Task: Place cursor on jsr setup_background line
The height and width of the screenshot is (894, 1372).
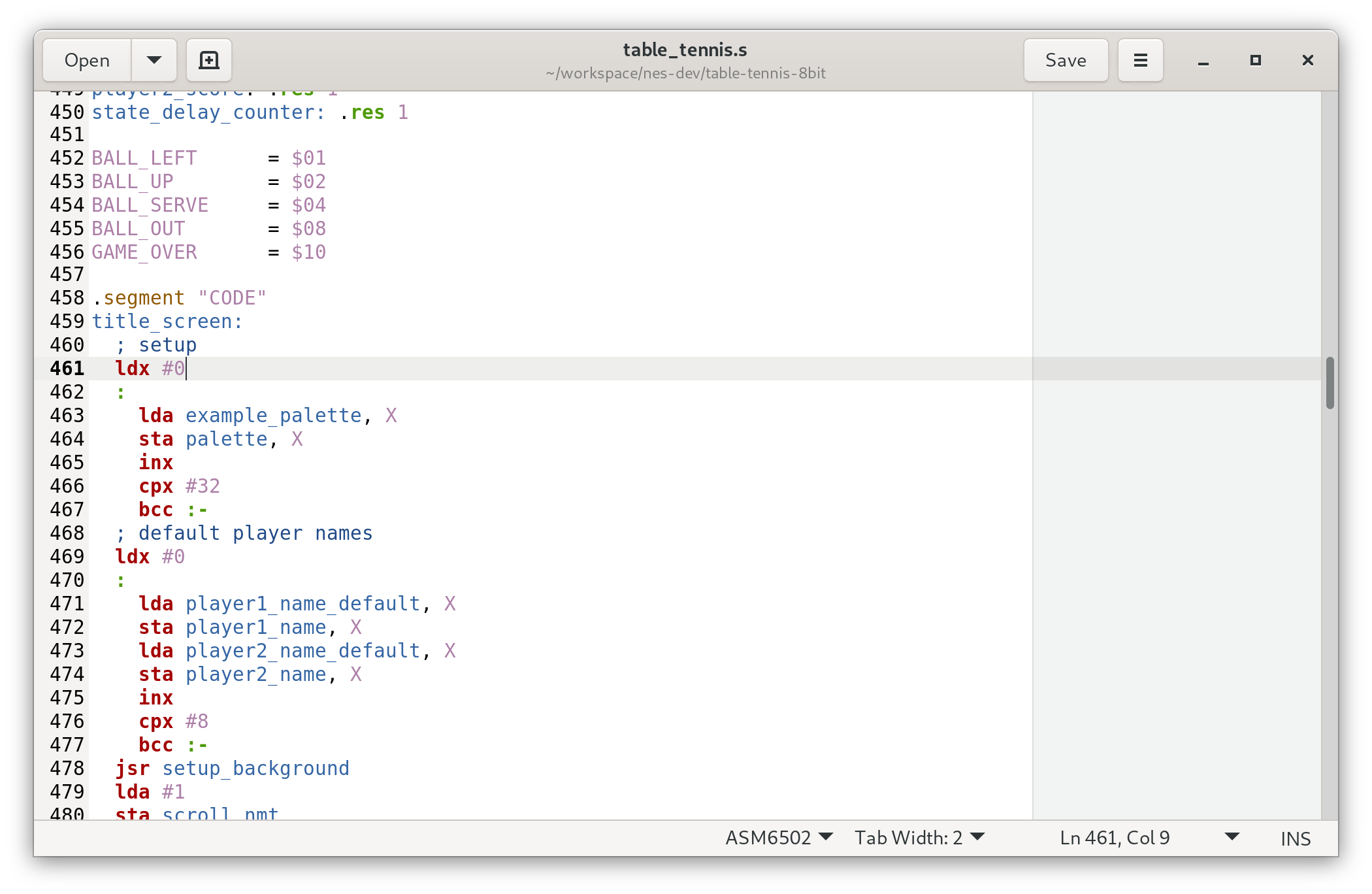Action: [x=255, y=769]
